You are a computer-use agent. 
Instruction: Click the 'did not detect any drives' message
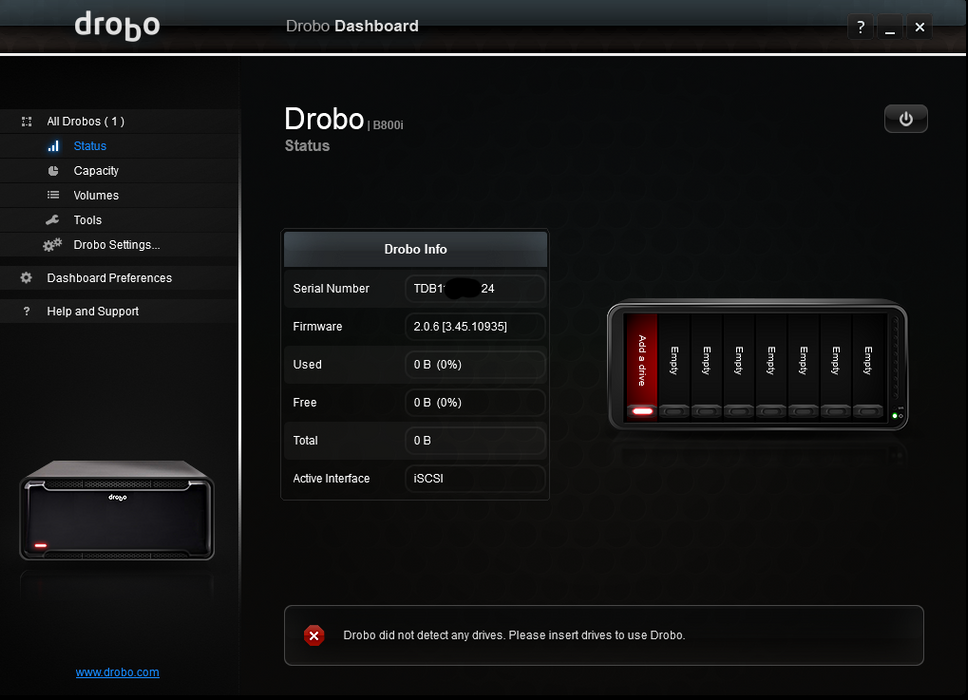click(514, 635)
